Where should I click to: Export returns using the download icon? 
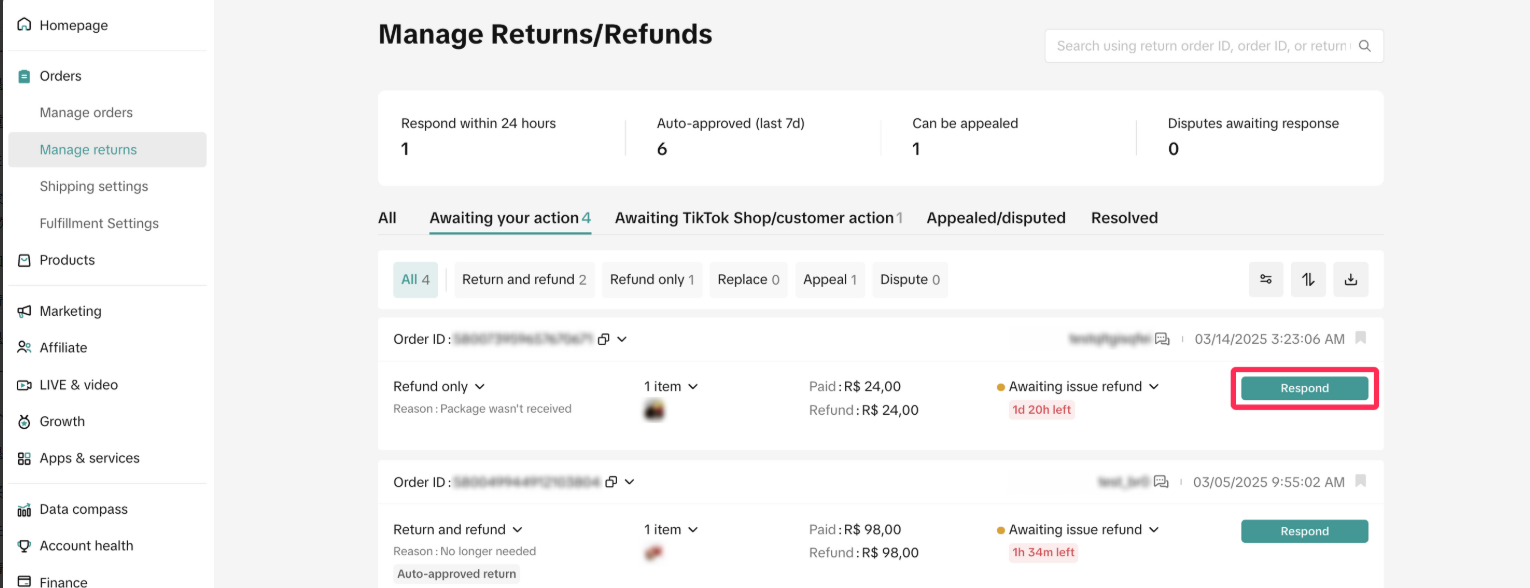(1350, 279)
